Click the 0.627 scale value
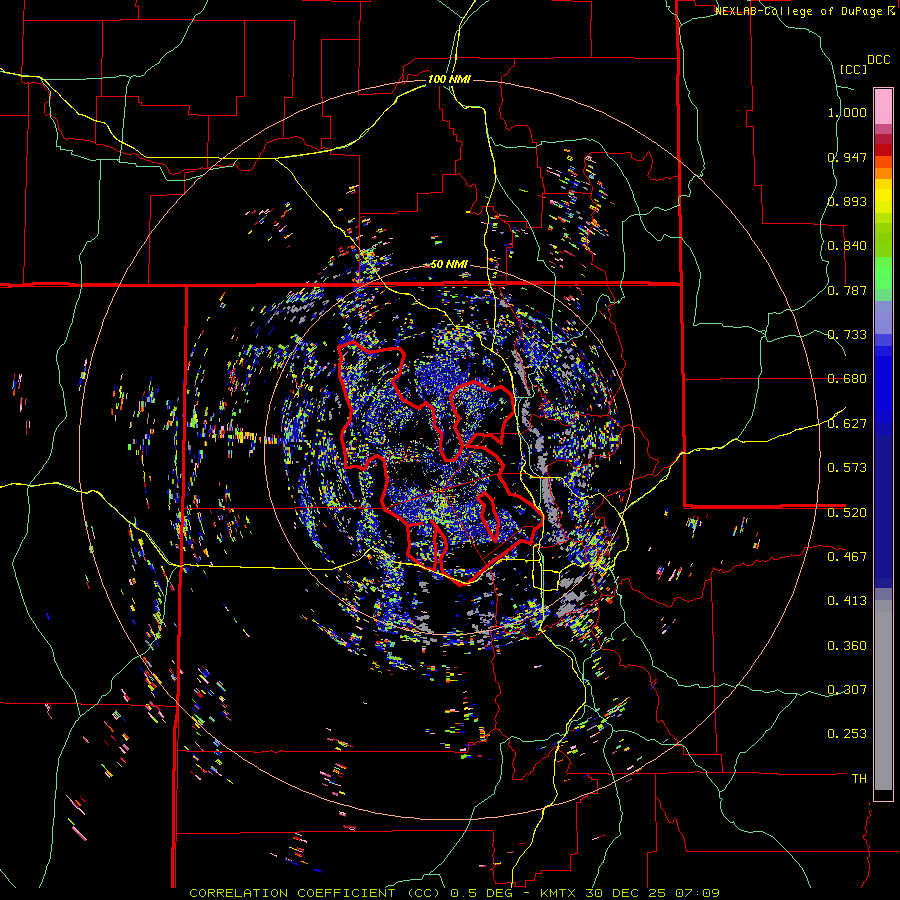900x900 pixels. point(847,424)
